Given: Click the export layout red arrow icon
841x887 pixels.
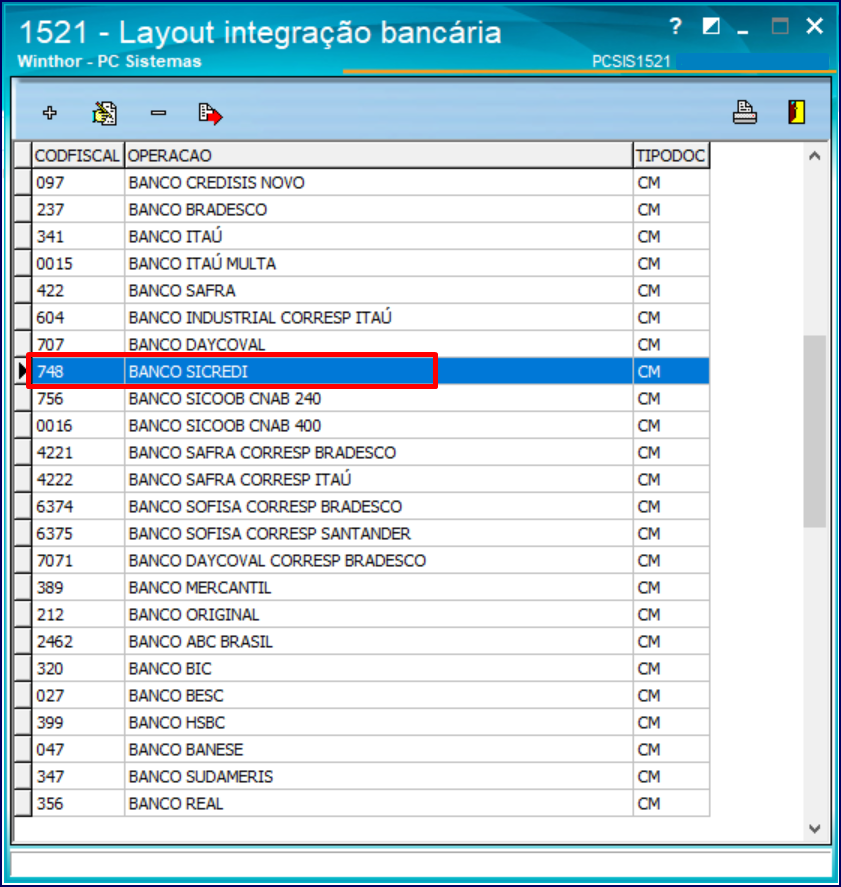Looking at the screenshot, I should pos(210,114).
